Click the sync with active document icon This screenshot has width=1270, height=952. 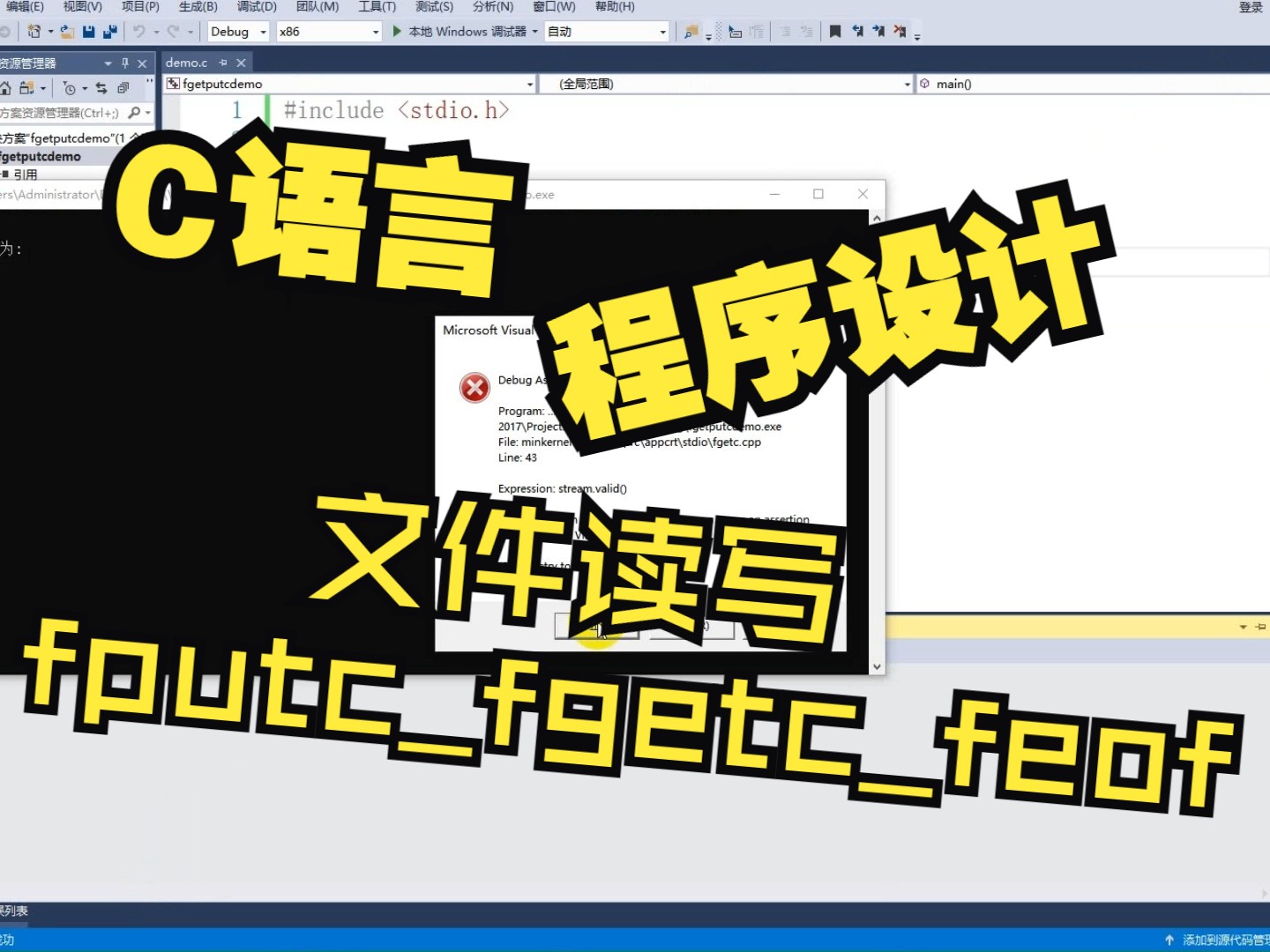(101, 88)
